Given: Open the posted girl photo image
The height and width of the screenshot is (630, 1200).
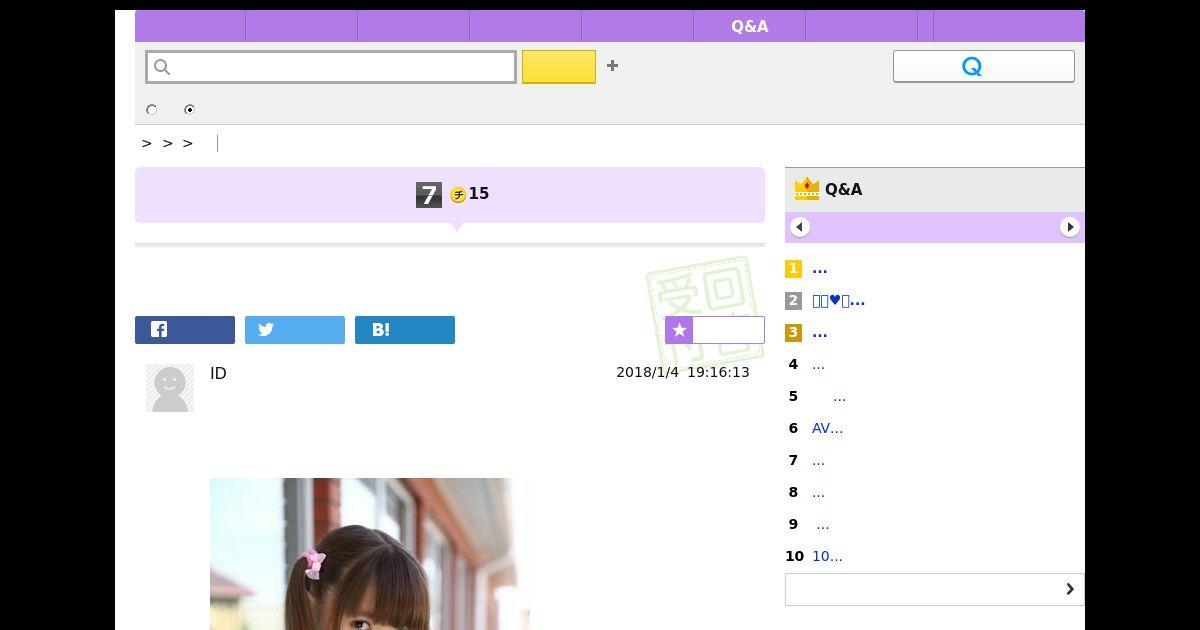Looking at the screenshot, I should tap(370, 554).
